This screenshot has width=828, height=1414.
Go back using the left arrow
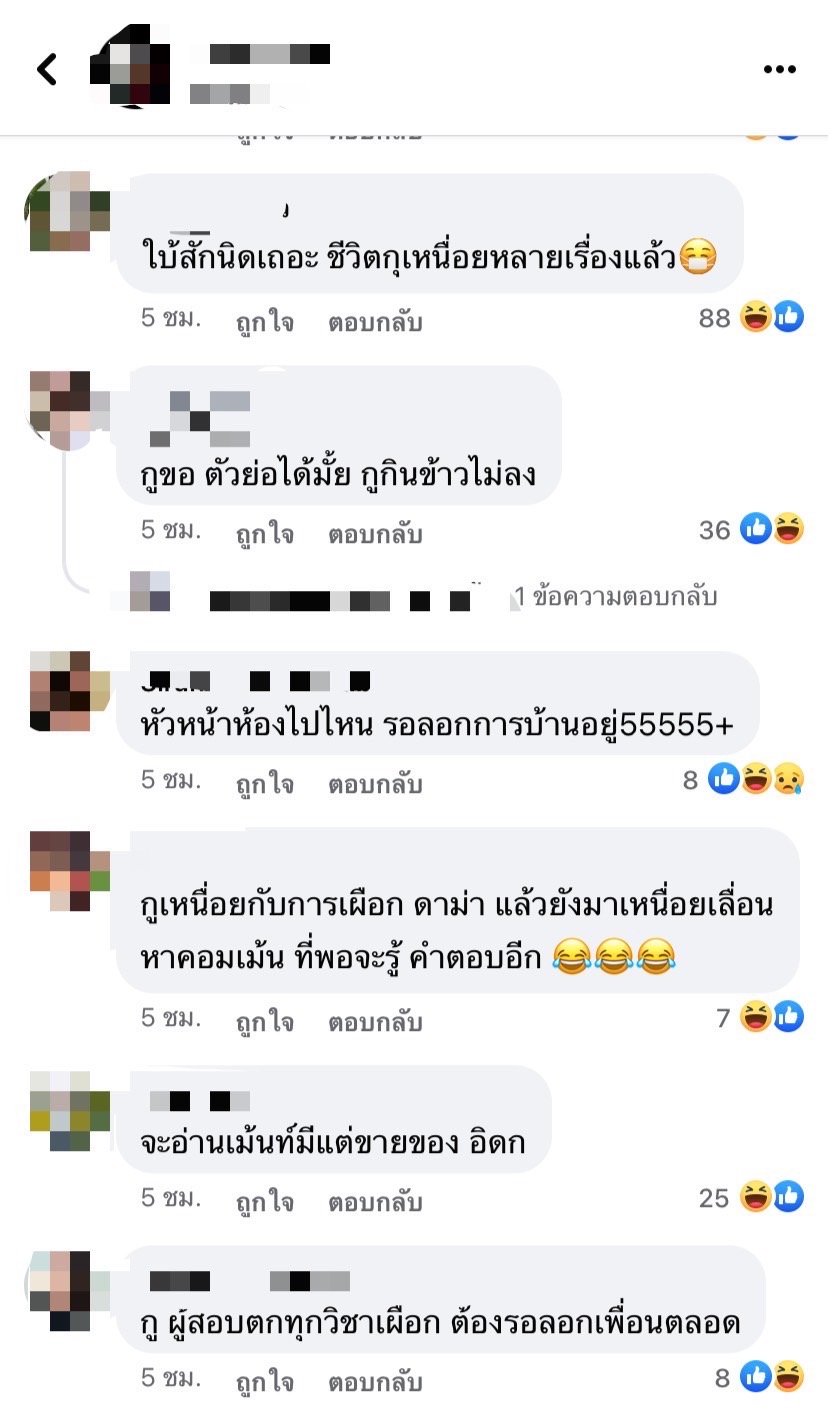pyautogui.click(x=46, y=69)
